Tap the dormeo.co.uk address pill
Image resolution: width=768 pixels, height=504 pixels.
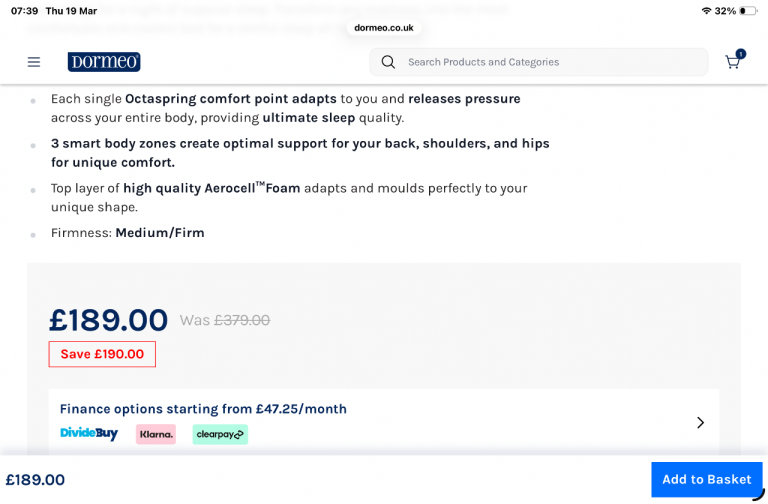(x=384, y=28)
